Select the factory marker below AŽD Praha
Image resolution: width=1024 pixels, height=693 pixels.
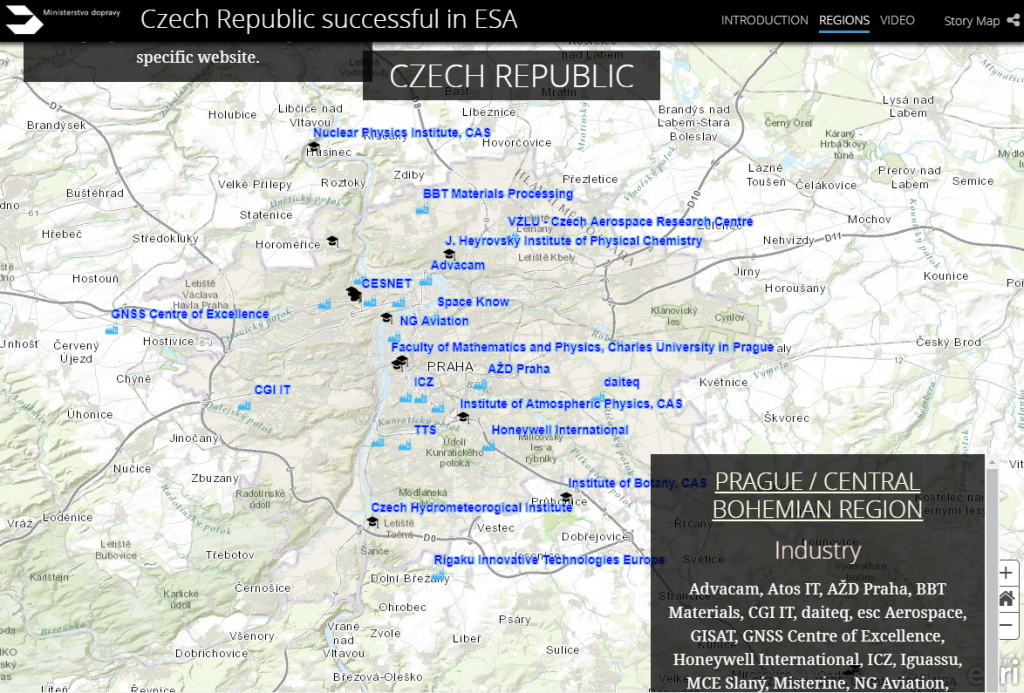[481, 385]
